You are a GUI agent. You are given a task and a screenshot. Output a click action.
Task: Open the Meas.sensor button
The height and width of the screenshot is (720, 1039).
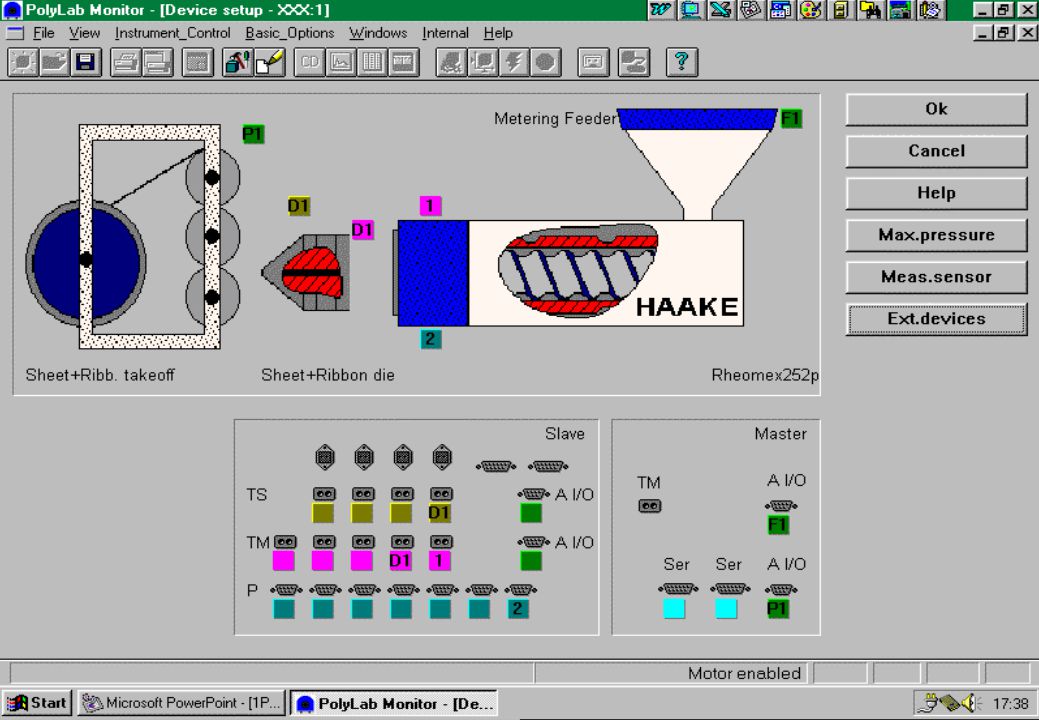click(x=936, y=277)
